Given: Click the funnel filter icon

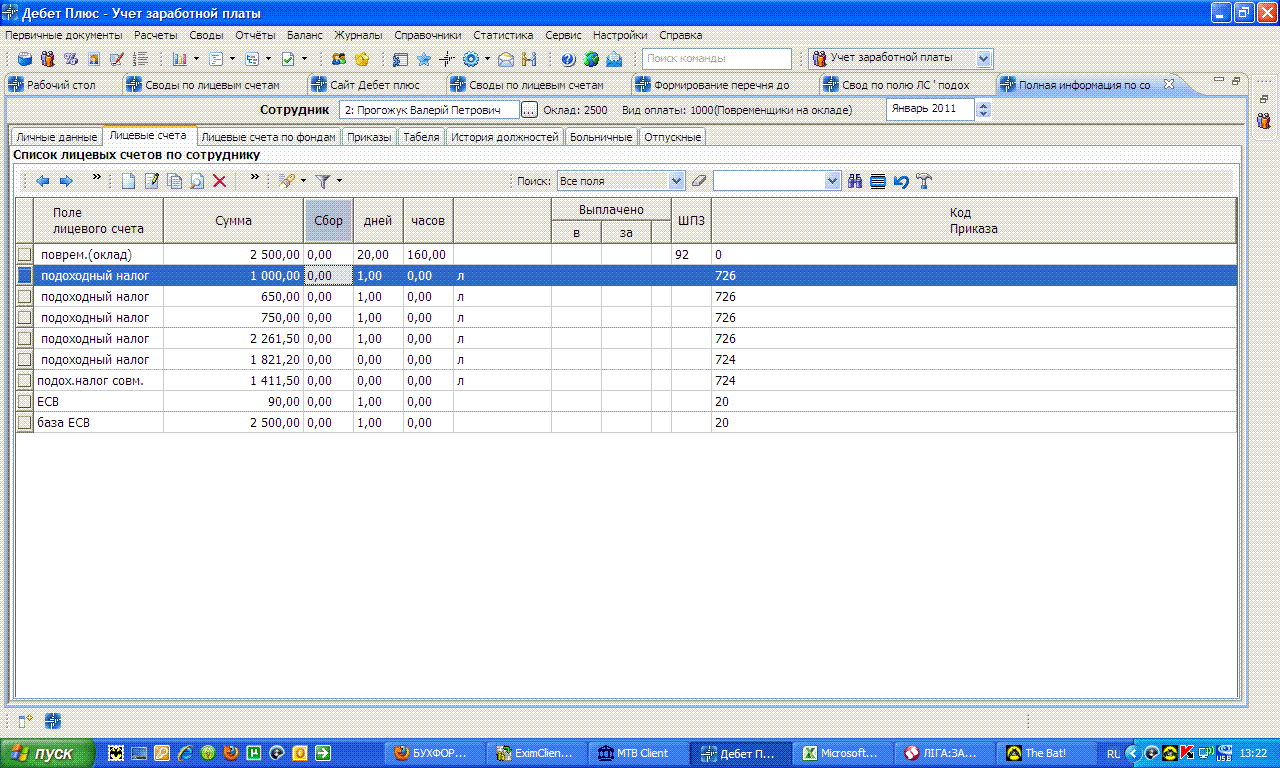Looking at the screenshot, I should click(323, 181).
